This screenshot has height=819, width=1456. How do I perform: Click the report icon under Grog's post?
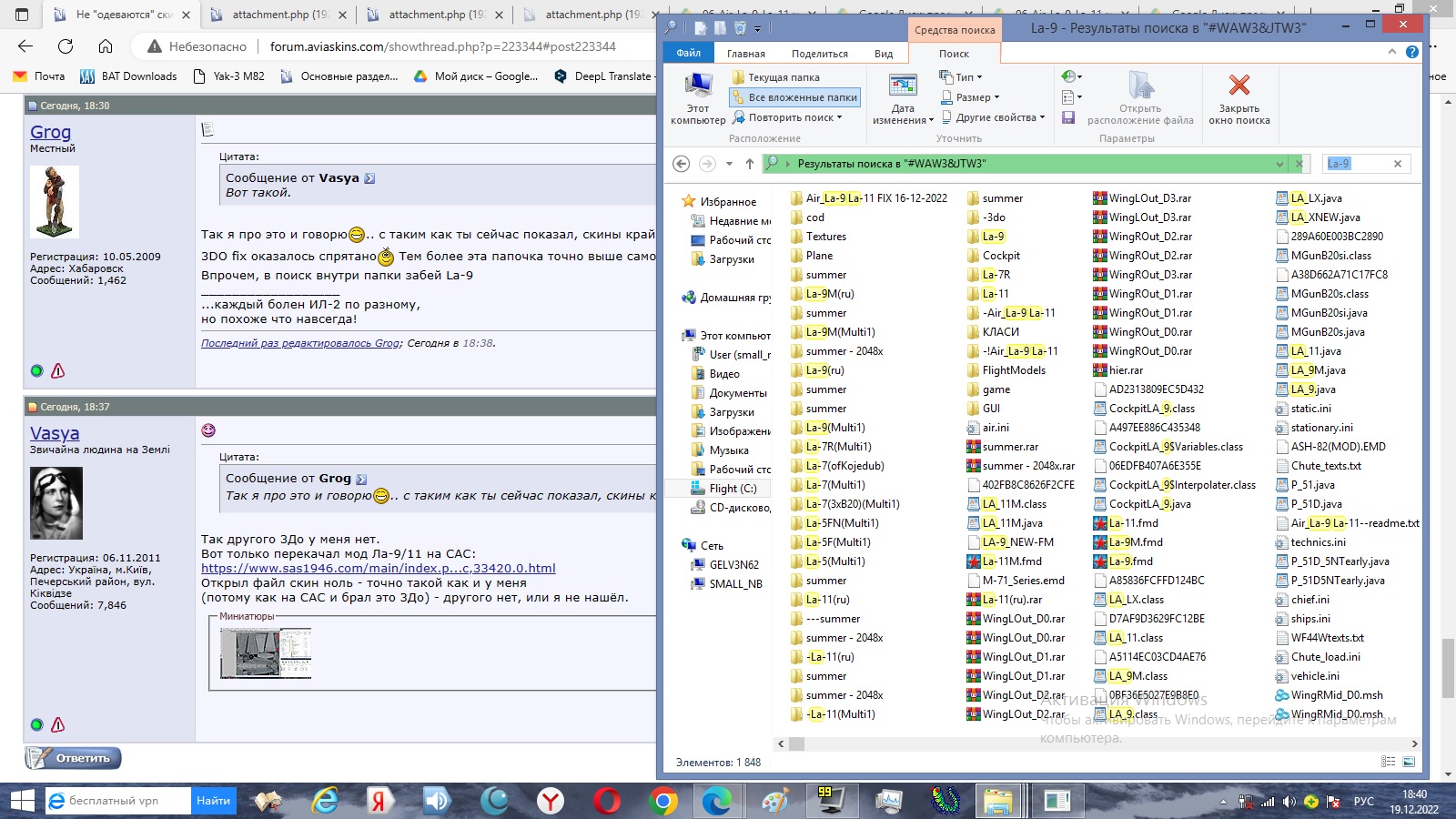[58, 370]
